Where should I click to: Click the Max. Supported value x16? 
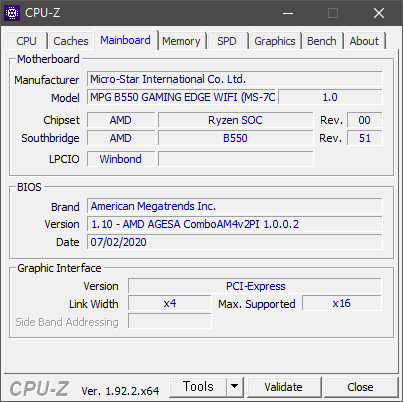tap(342, 304)
